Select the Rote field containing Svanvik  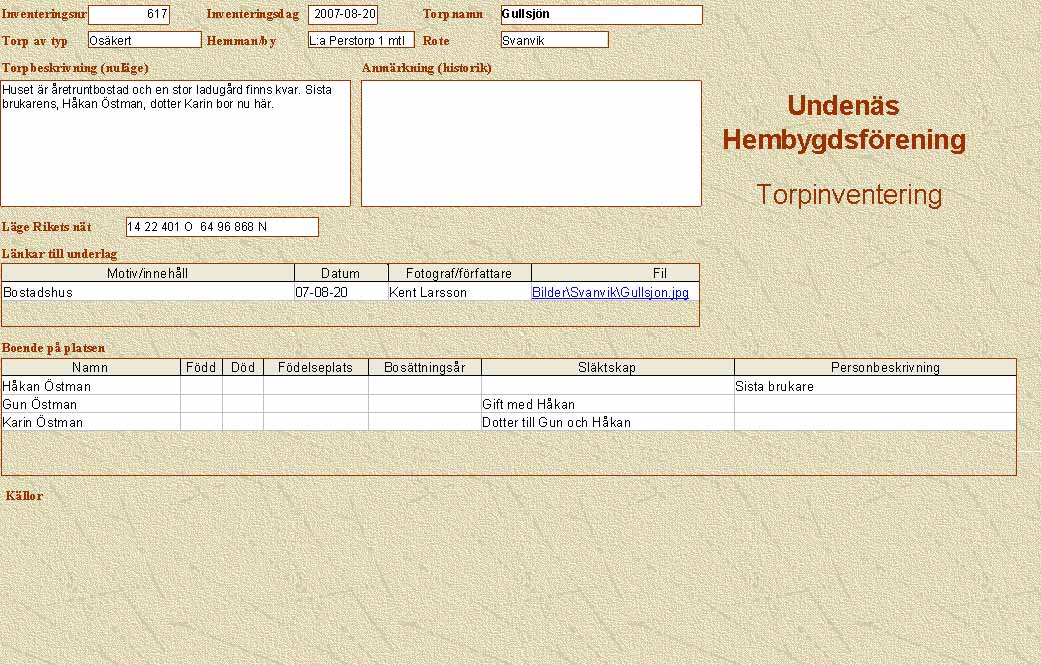coord(554,40)
